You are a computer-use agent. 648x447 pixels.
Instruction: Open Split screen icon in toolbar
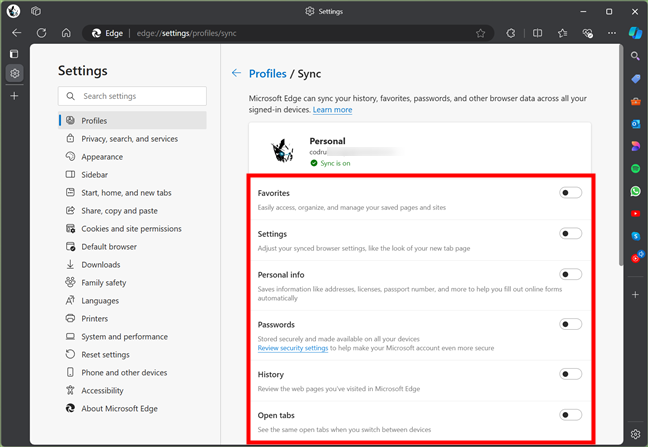pos(537,33)
